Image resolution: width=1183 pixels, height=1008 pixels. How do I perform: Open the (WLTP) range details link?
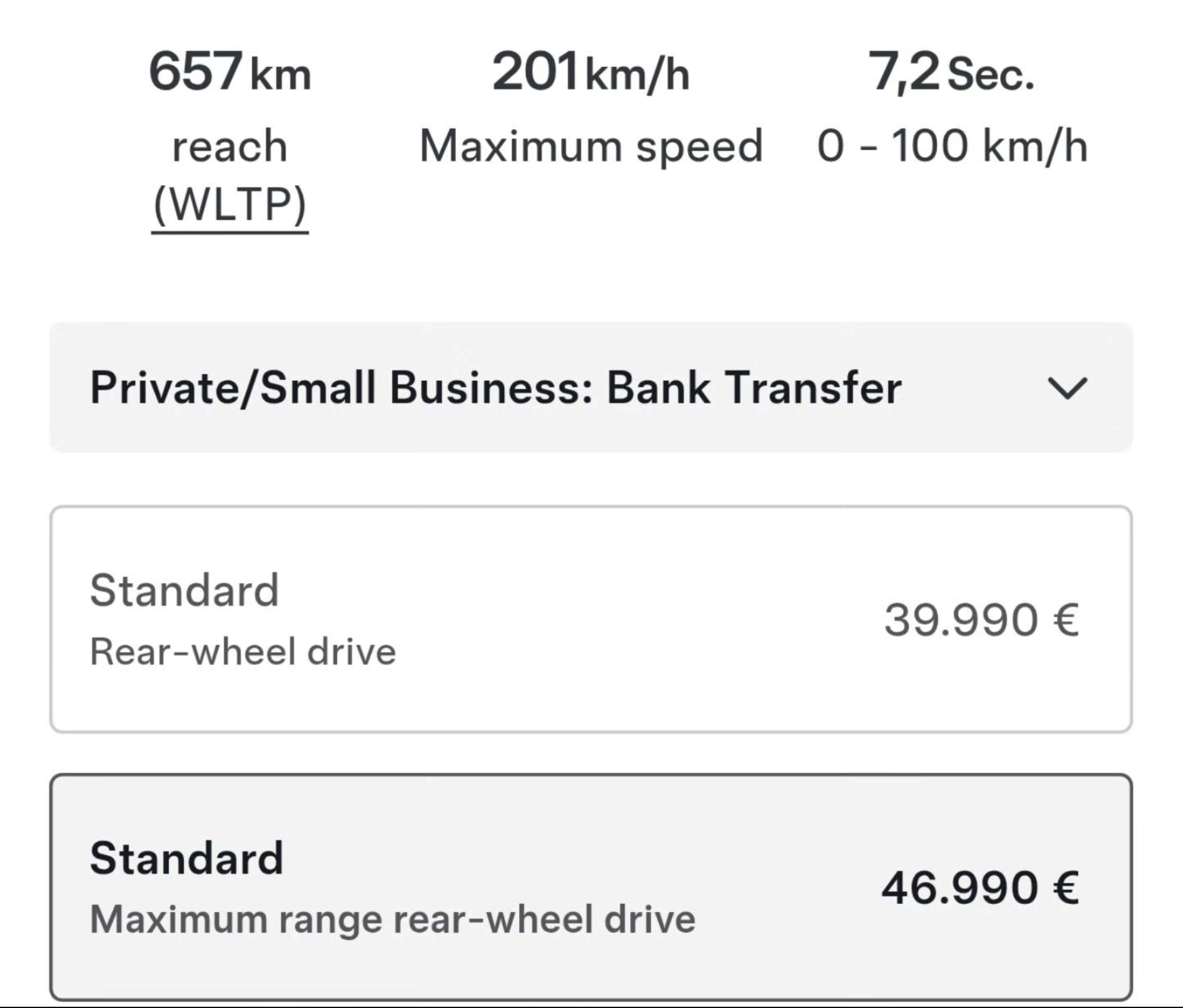pyautogui.click(x=229, y=204)
